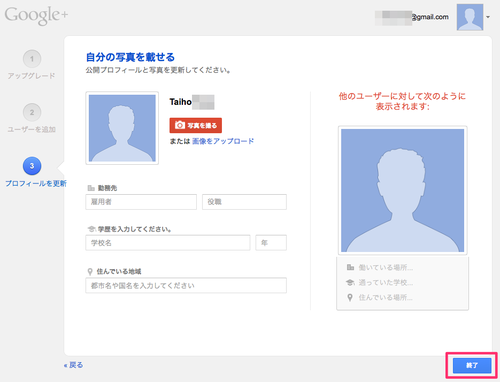Click the small profile photo placeholder
The image size is (500, 382).
tap(122, 128)
